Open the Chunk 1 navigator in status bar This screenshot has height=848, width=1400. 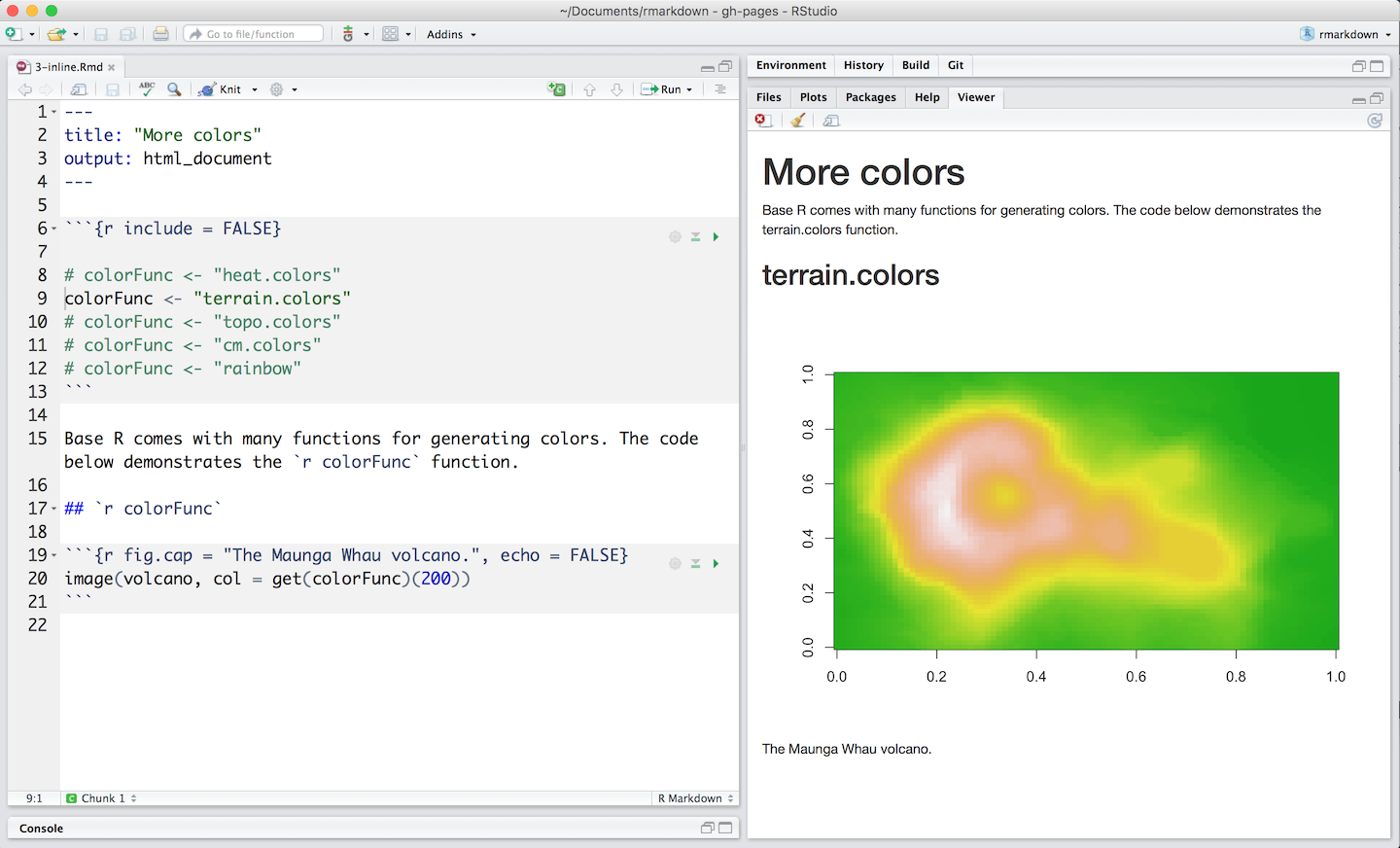pos(102,798)
